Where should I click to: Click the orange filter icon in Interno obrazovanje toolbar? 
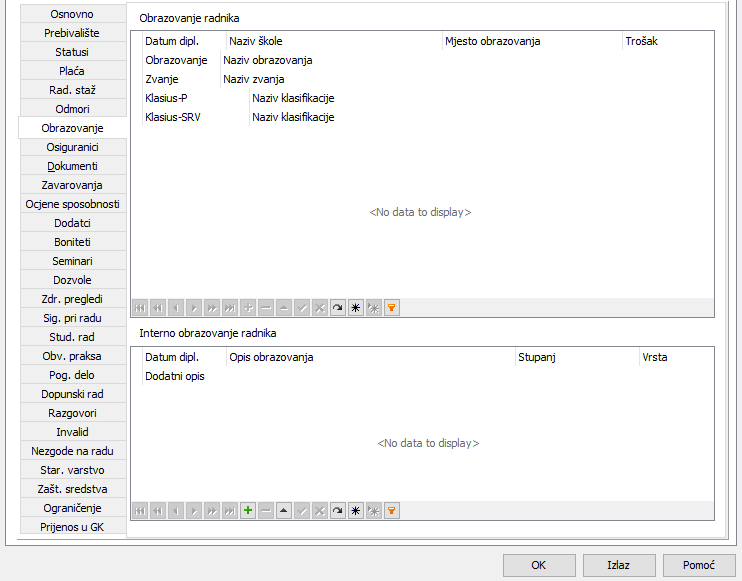392,511
